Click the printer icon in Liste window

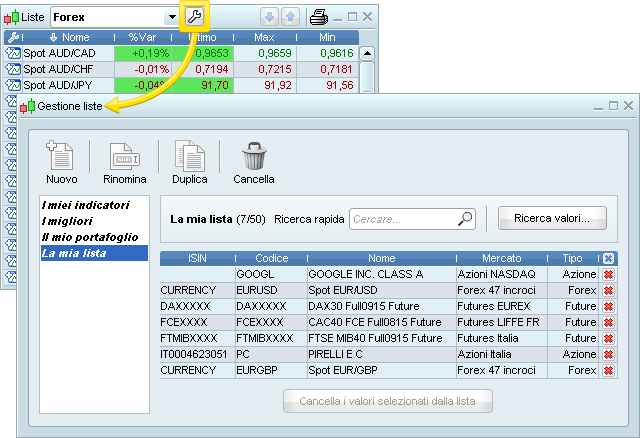click(319, 17)
